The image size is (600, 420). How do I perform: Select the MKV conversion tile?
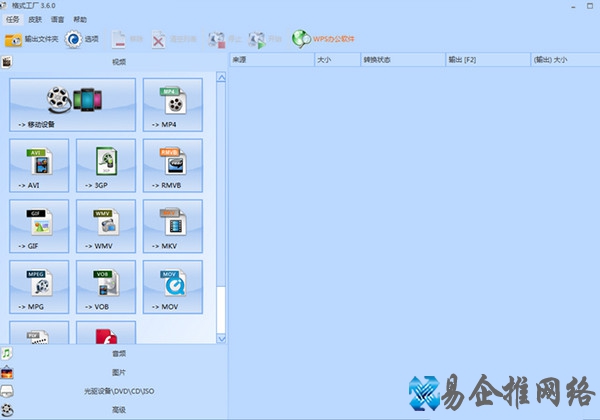(173, 226)
